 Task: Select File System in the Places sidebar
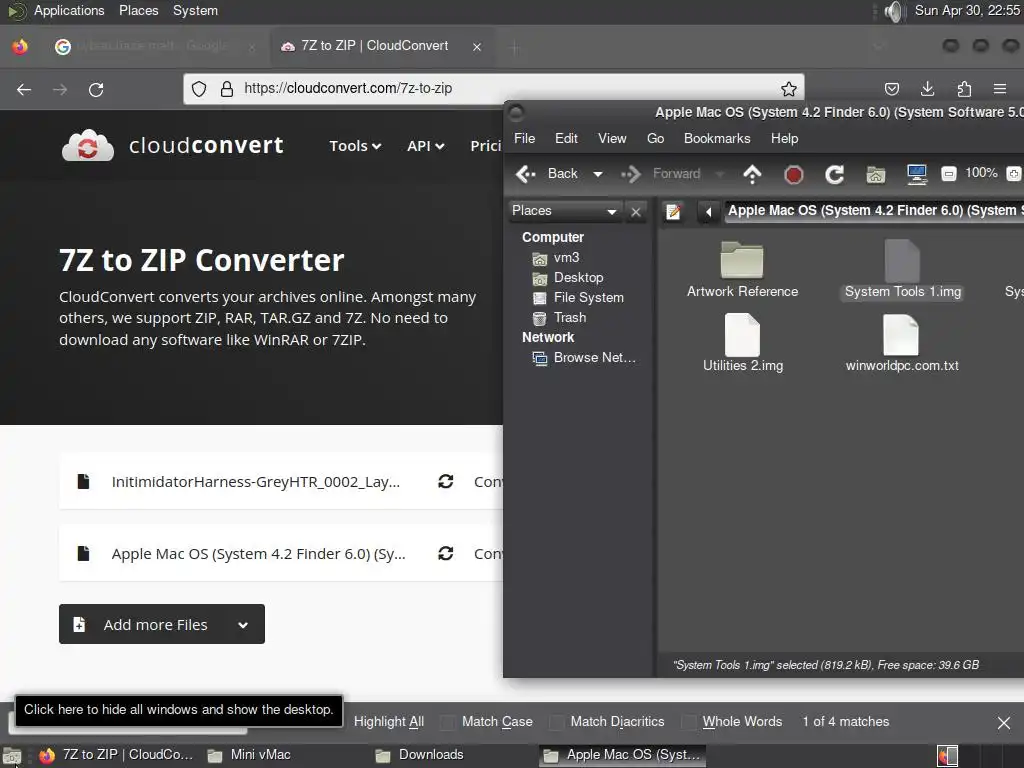point(588,298)
